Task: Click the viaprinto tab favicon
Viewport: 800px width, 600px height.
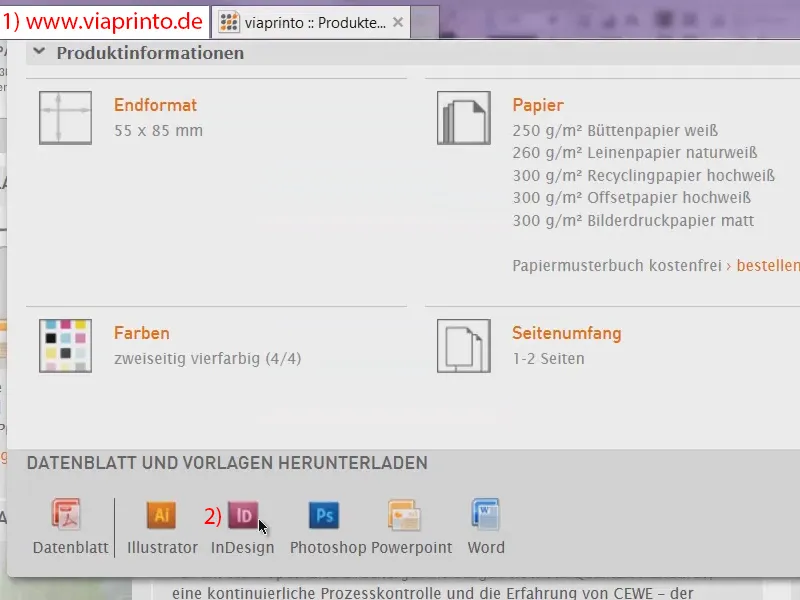Action: coord(229,22)
